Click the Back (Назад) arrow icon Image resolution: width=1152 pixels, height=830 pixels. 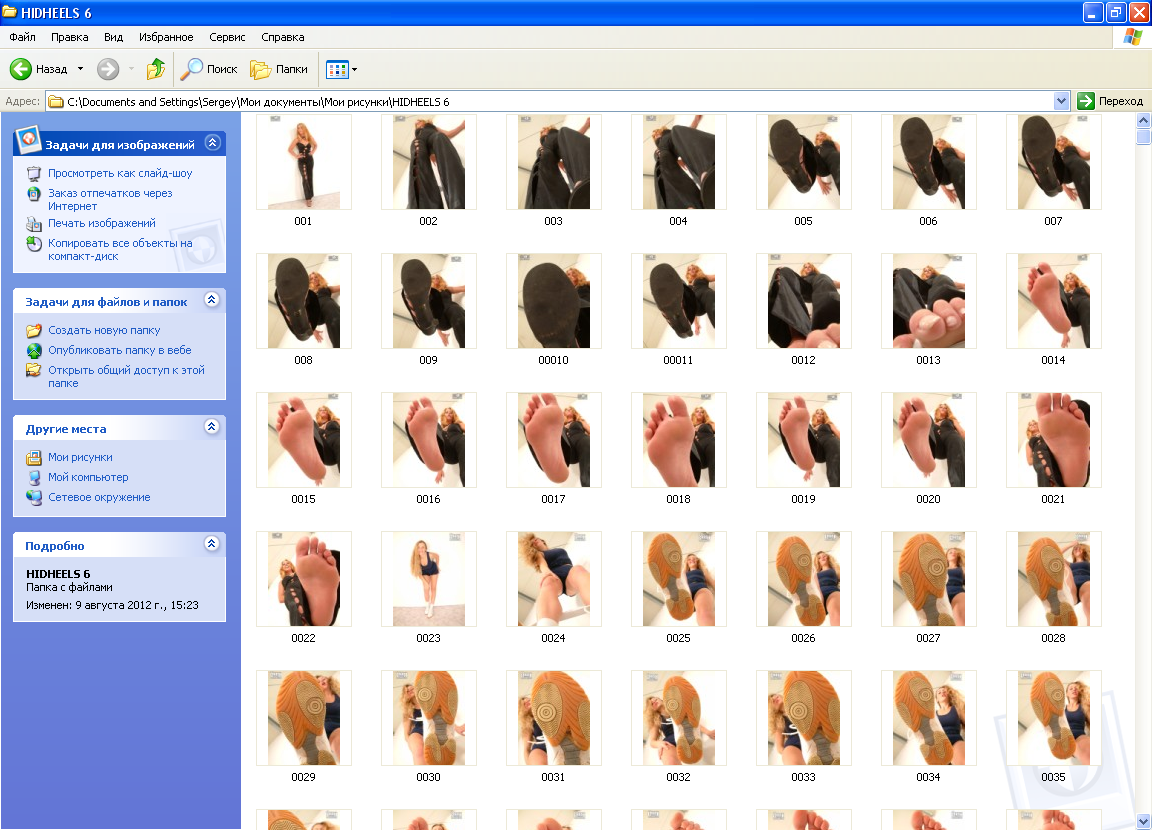coord(21,69)
